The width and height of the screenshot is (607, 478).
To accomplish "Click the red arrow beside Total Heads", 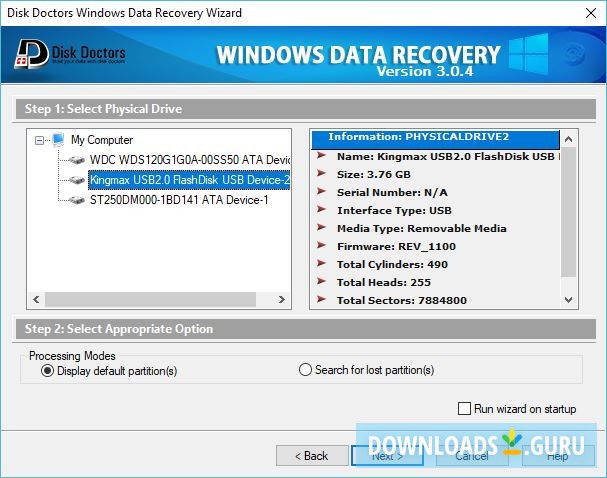I will pos(321,281).
